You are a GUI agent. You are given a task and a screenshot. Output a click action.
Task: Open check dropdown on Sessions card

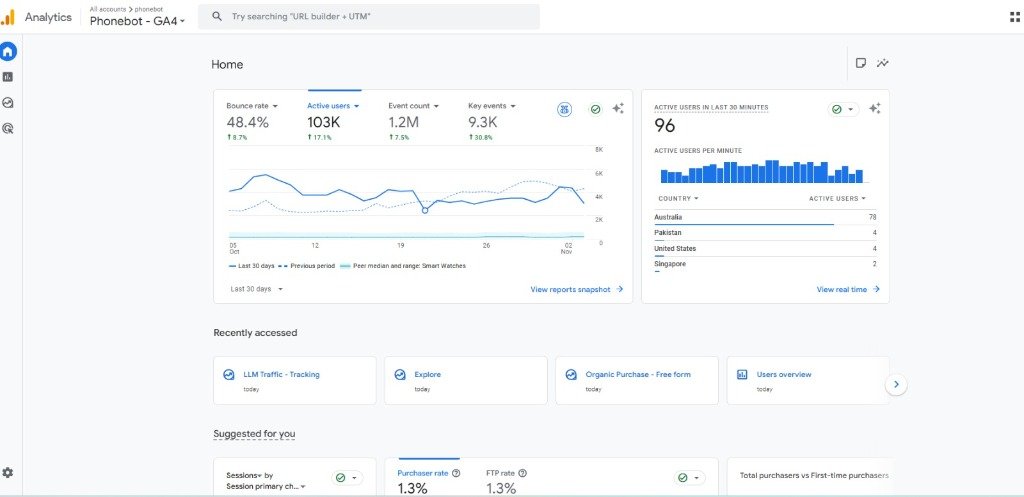click(x=347, y=478)
